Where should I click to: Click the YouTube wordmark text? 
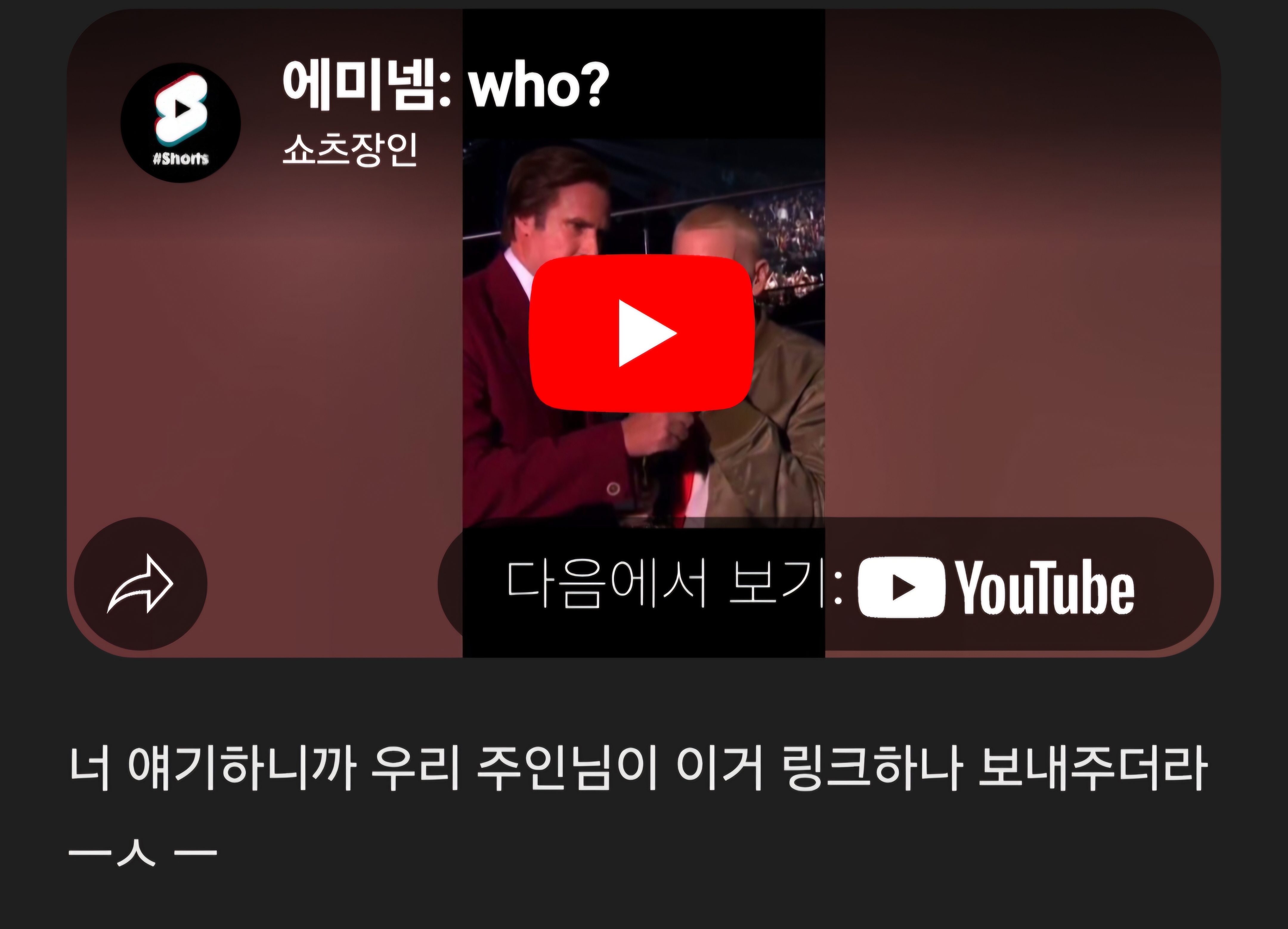tap(1044, 587)
